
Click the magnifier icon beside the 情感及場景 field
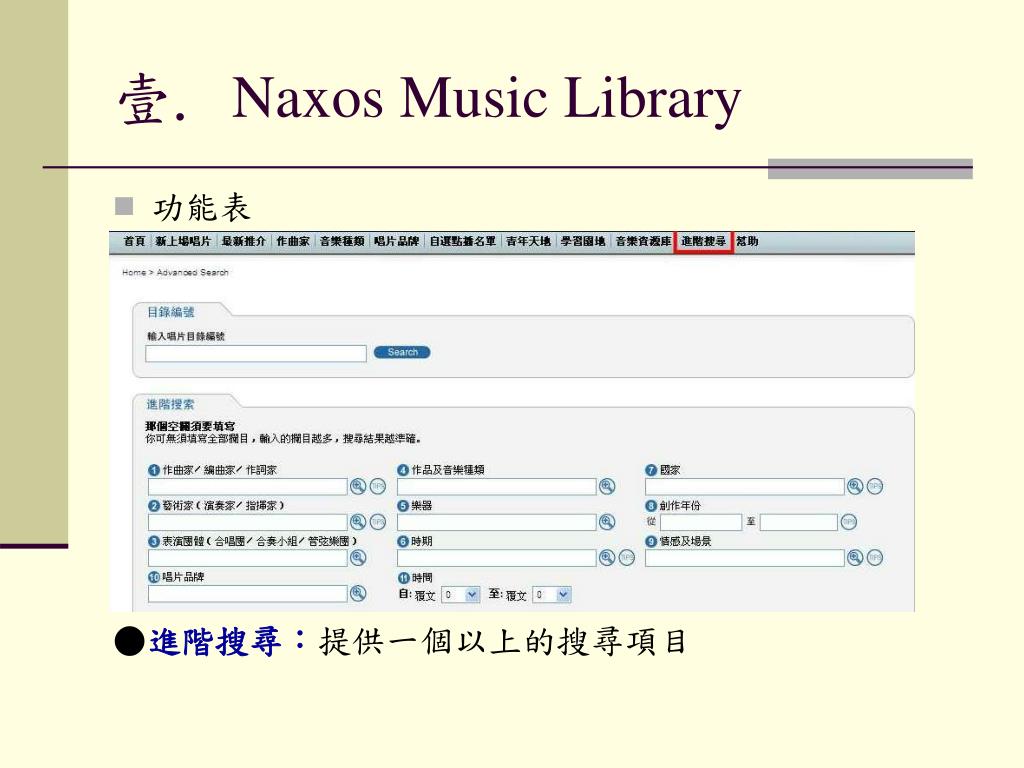855,558
